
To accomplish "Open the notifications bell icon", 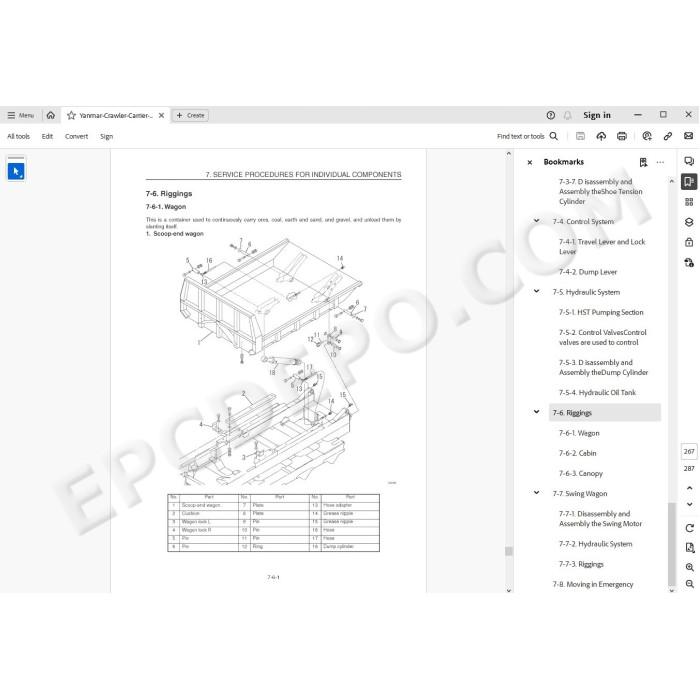I will (567, 115).
